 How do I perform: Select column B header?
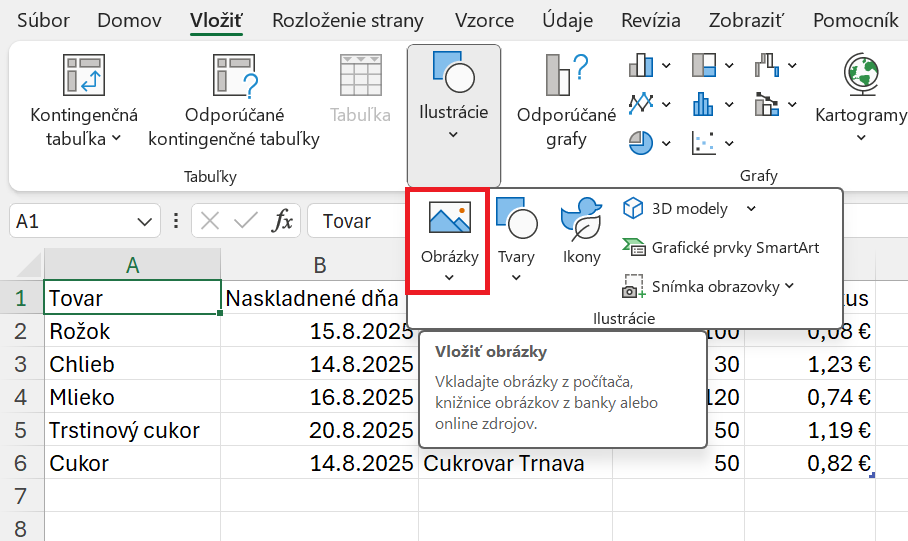[x=320, y=265]
